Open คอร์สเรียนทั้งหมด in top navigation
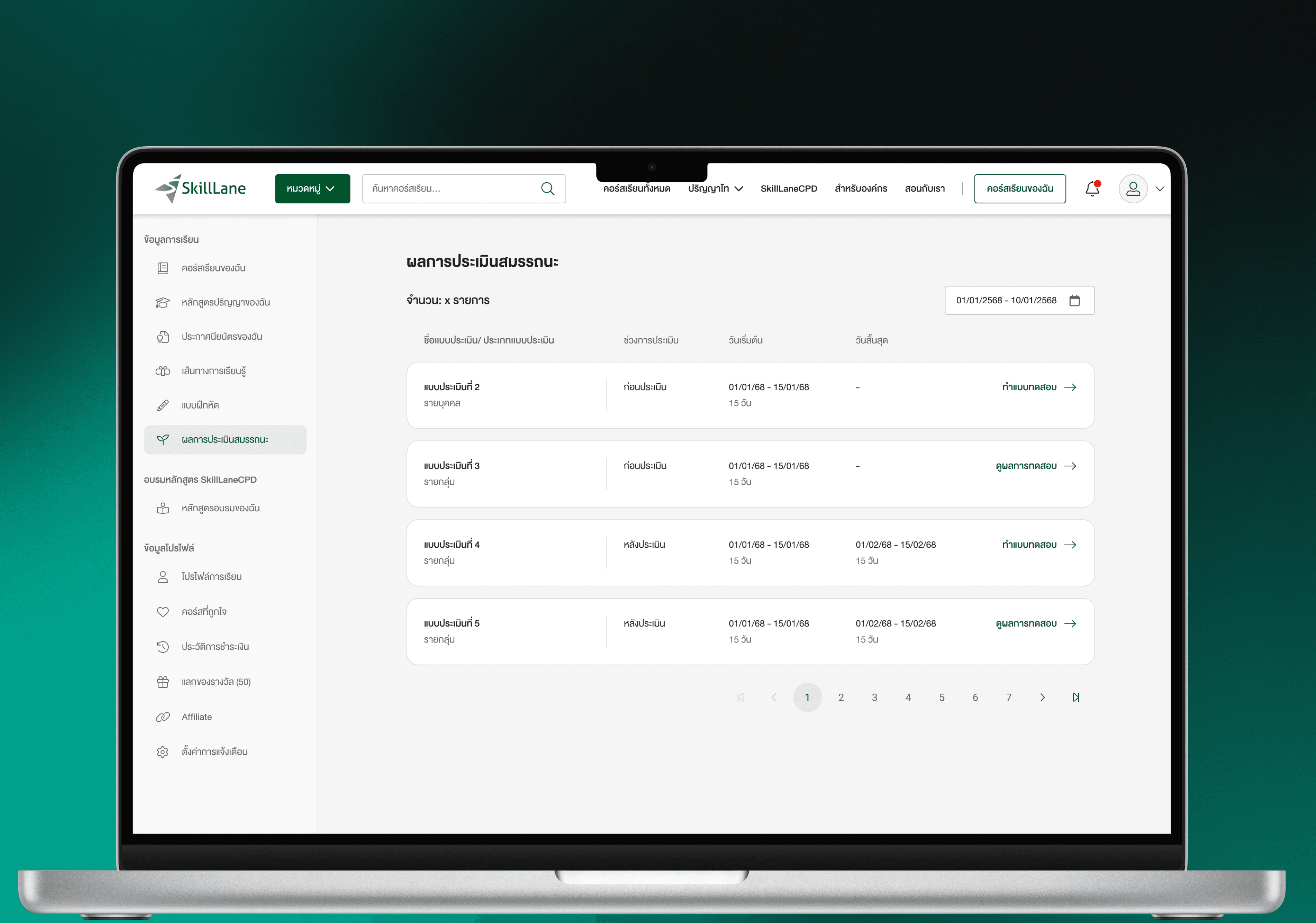1316x923 pixels. (x=636, y=189)
